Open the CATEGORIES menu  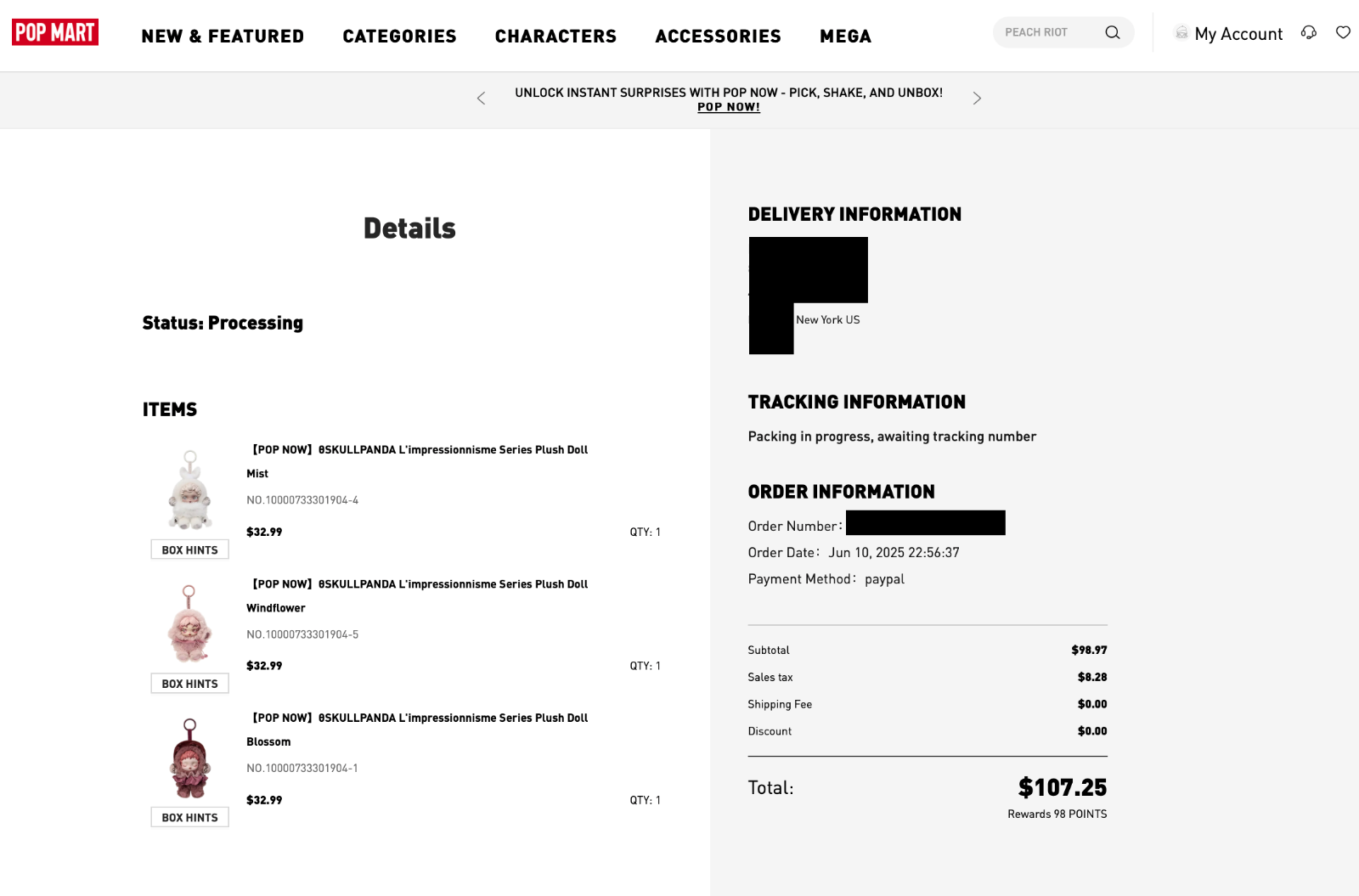click(x=399, y=37)
